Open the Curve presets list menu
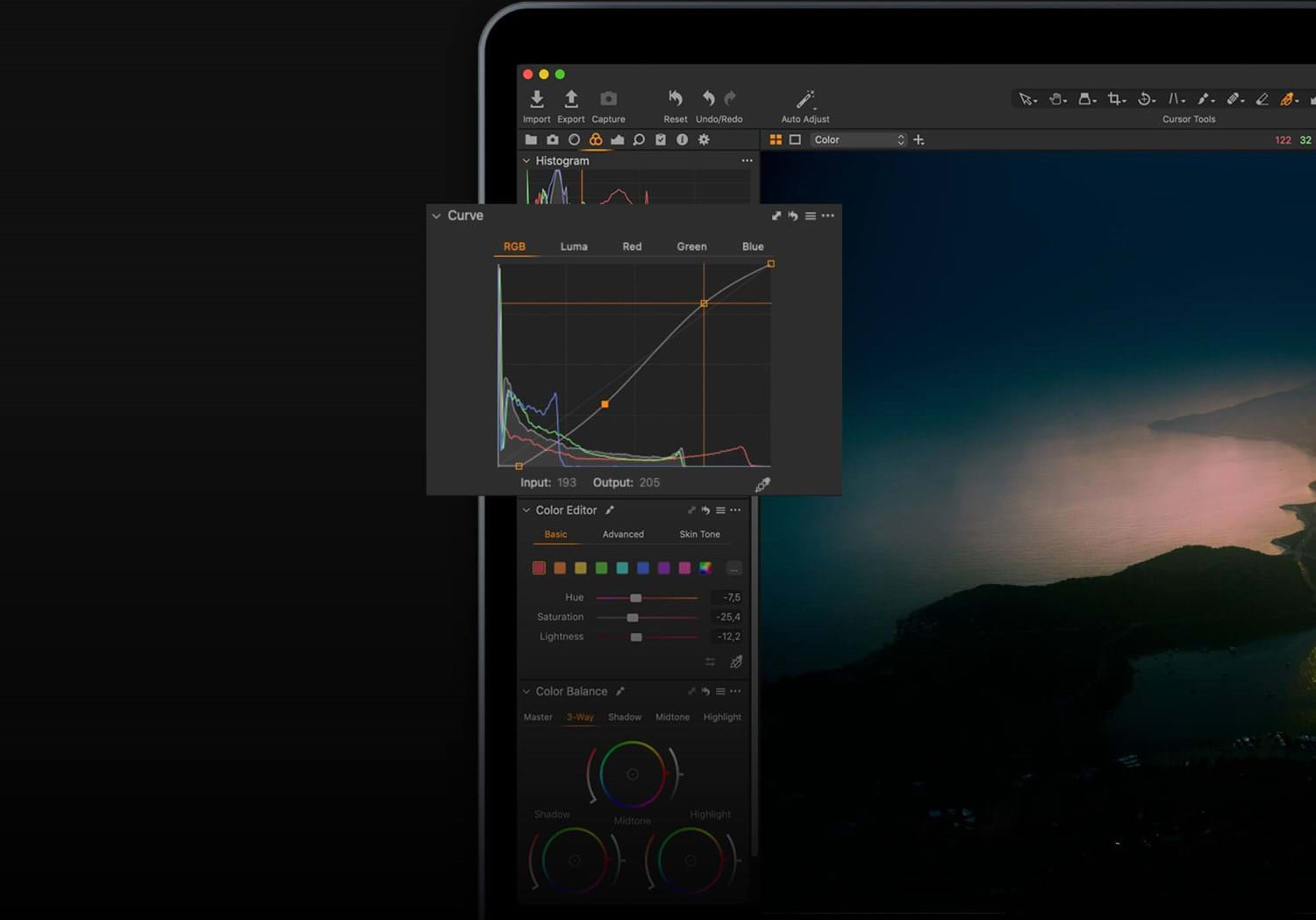The width and height of the screenshot is (1316, 920). click(811, 216)
